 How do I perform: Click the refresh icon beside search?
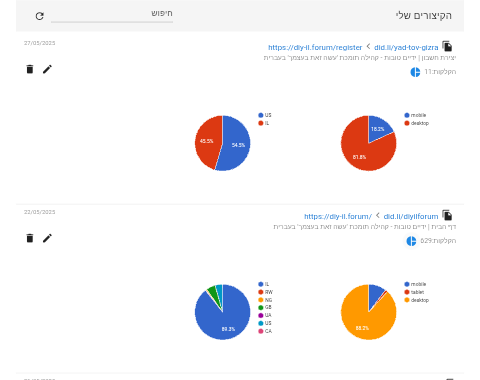tap(40, 16)
